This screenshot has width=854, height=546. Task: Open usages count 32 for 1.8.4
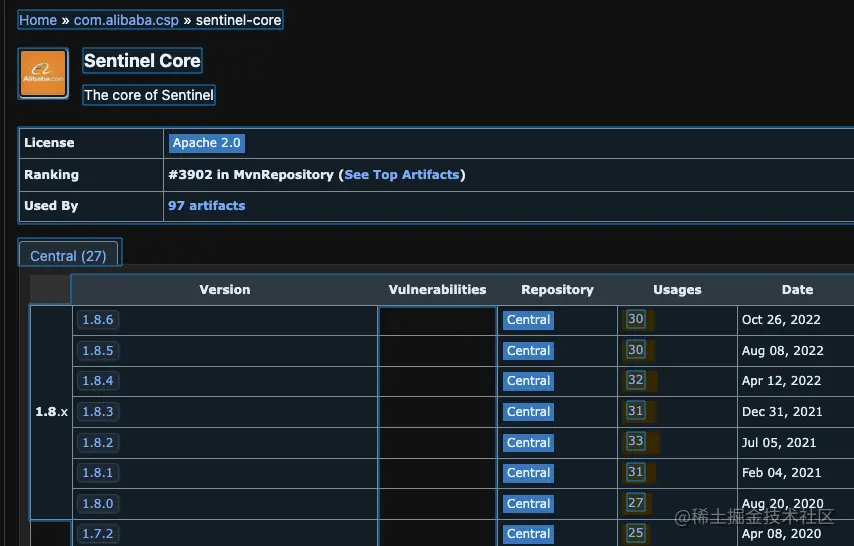pos(636,380)
